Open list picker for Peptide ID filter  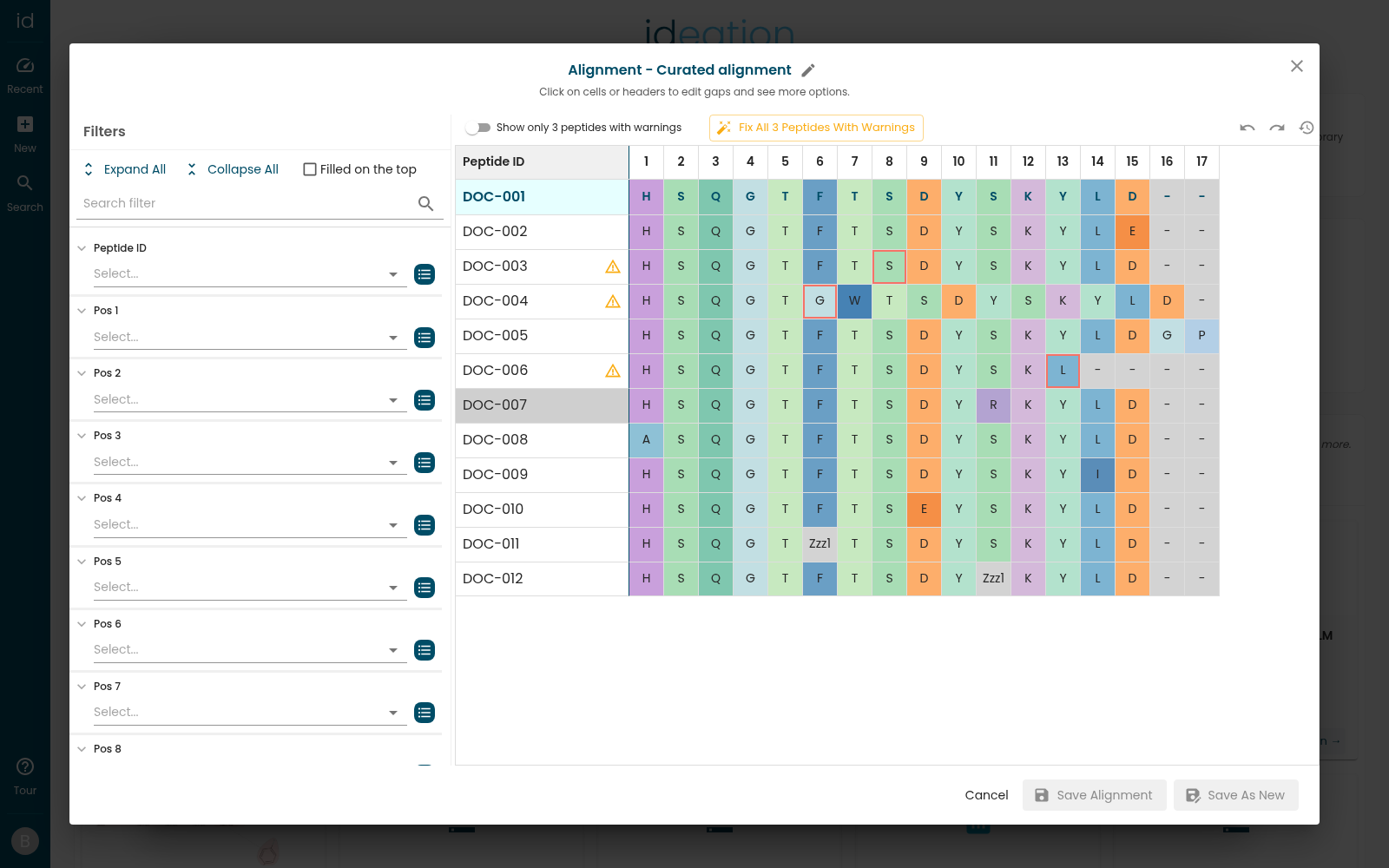point(425,274)
